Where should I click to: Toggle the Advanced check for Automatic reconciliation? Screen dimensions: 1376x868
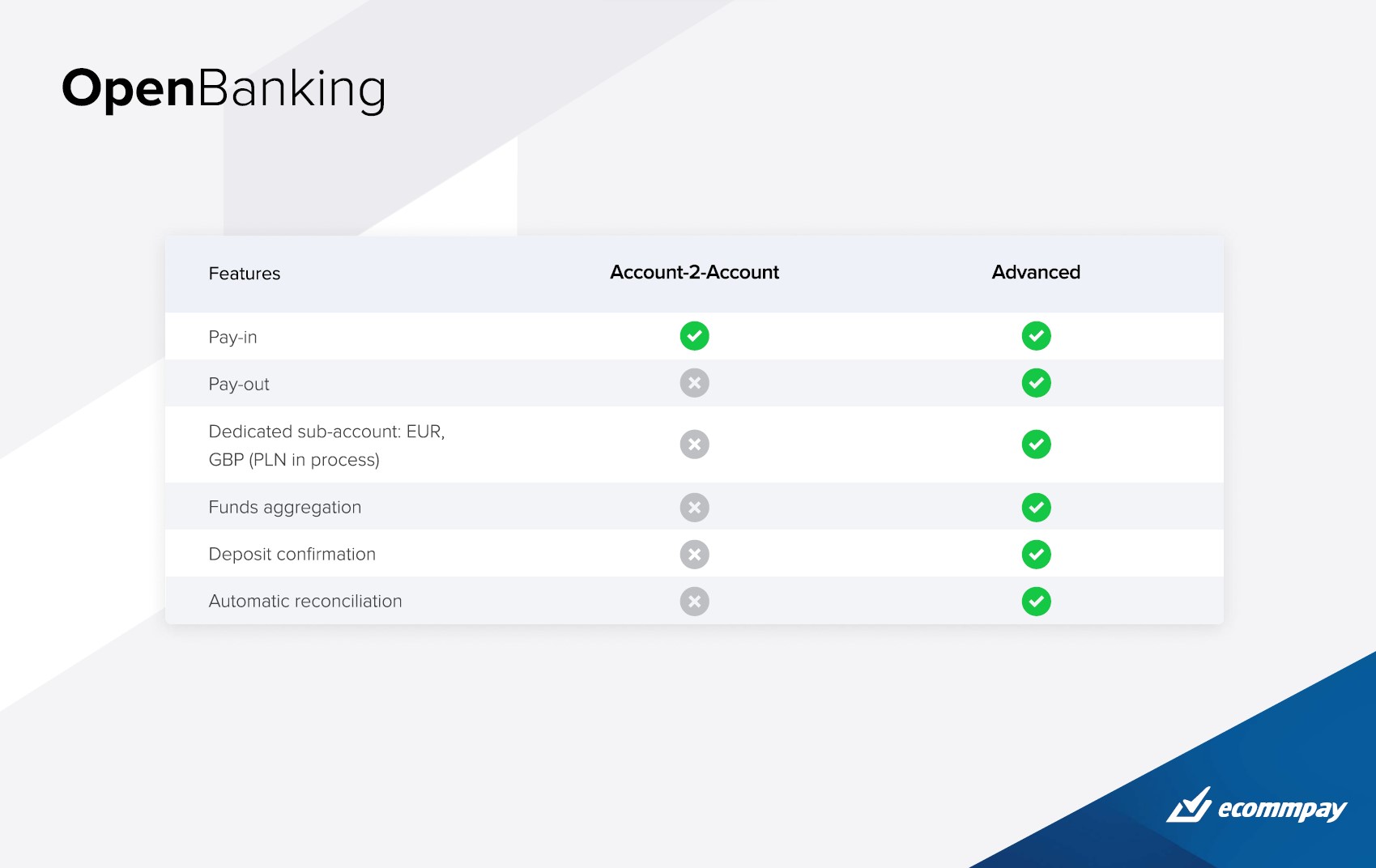(1036, 601)
